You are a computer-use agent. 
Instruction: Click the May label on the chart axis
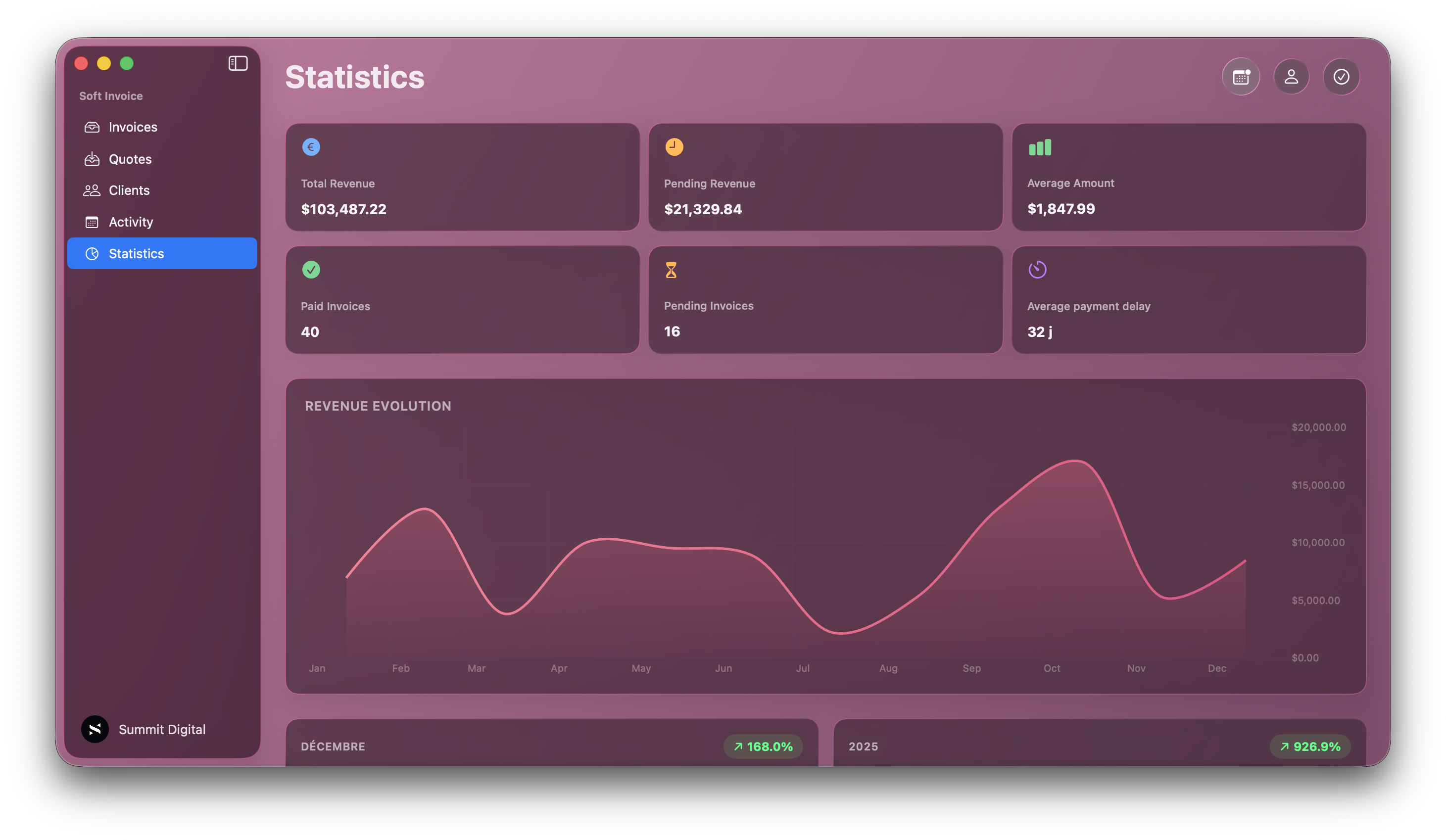641,668
